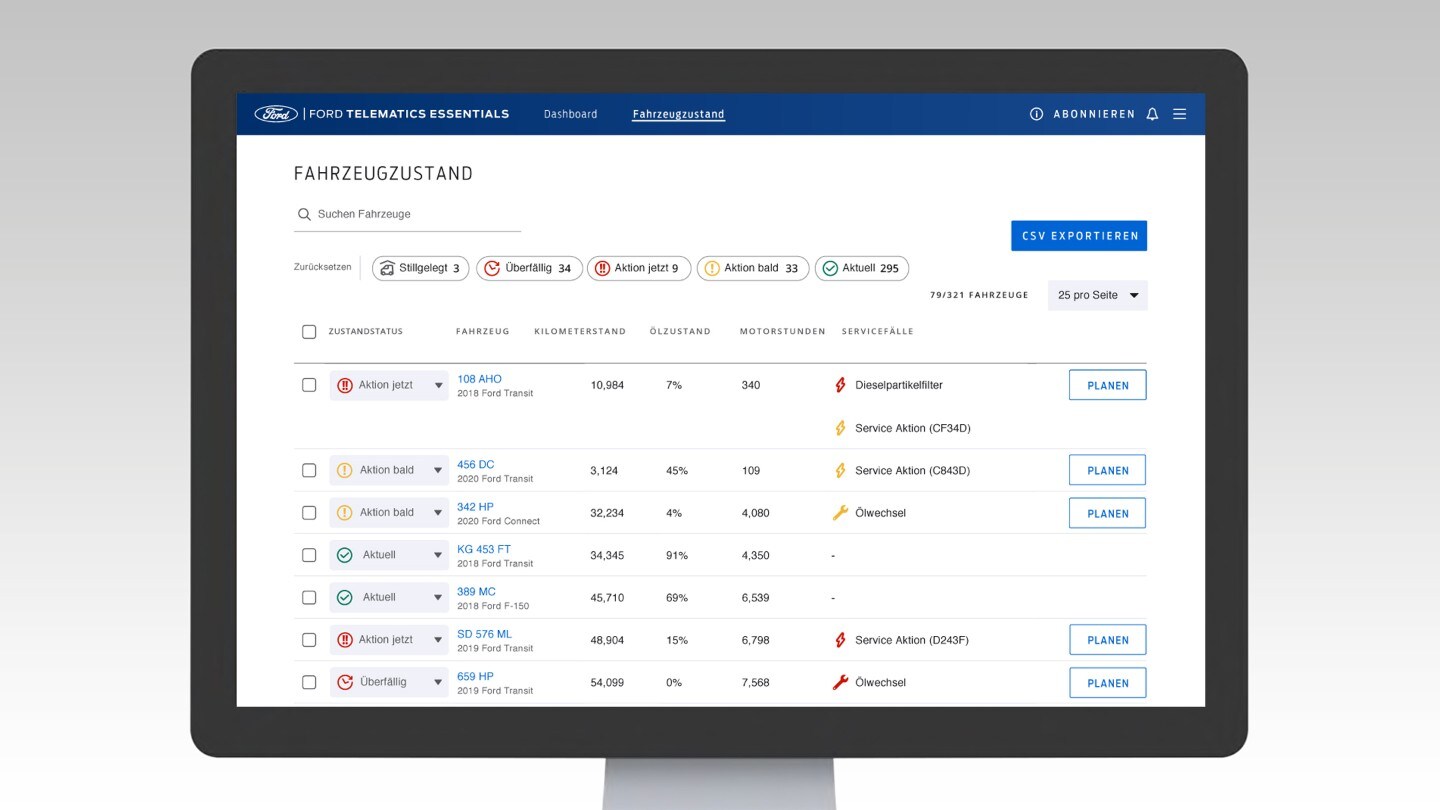
Task: Open Aktuell status dropdown arrow for KG 453 FT
Action: (x=438, y=556)
